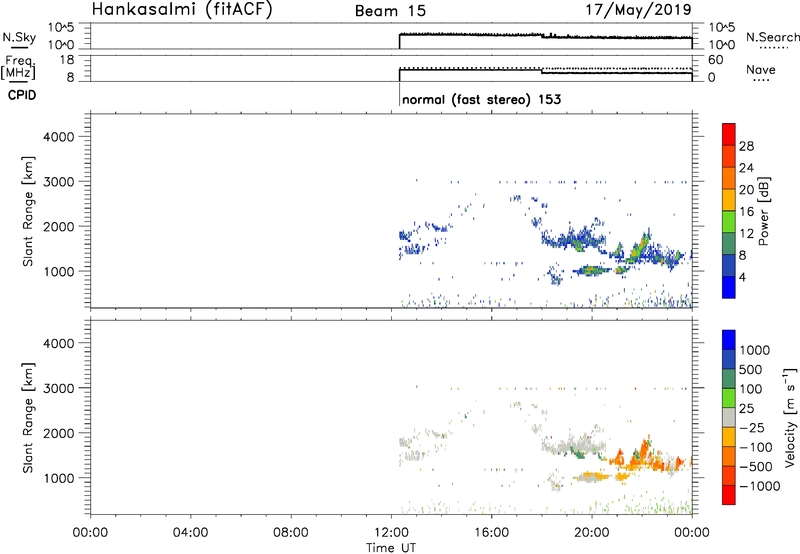Click the 'N.Search' legend label

(x=773, y=37)
